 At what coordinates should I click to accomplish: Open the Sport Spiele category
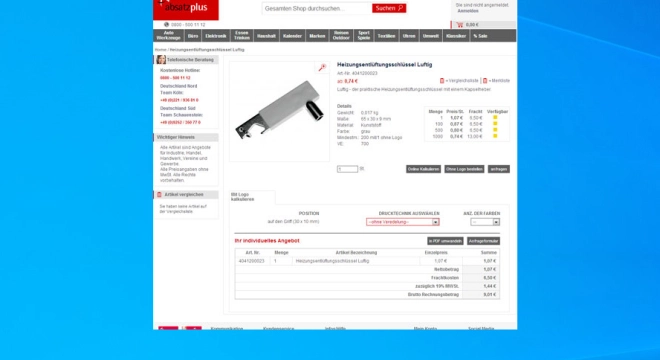364,36
